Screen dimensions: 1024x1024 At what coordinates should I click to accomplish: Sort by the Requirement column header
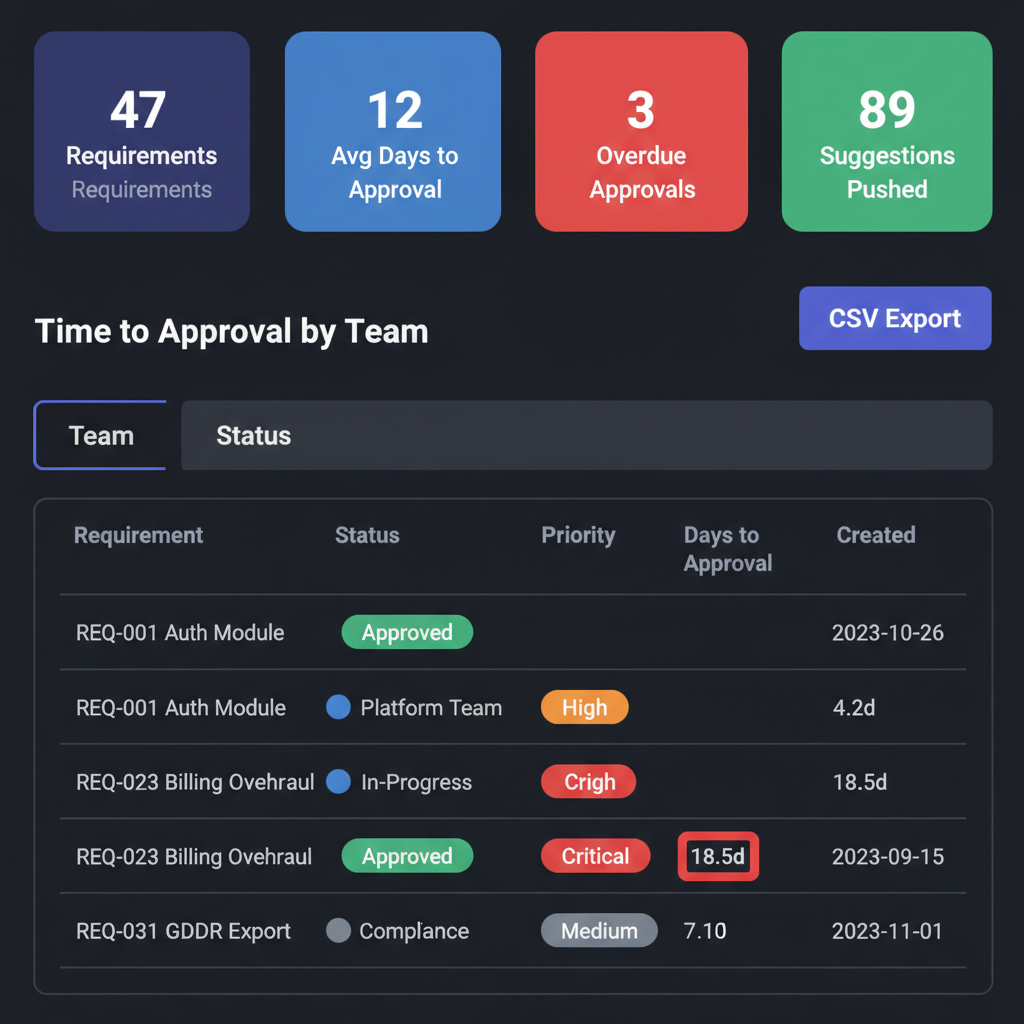point(138,536)
